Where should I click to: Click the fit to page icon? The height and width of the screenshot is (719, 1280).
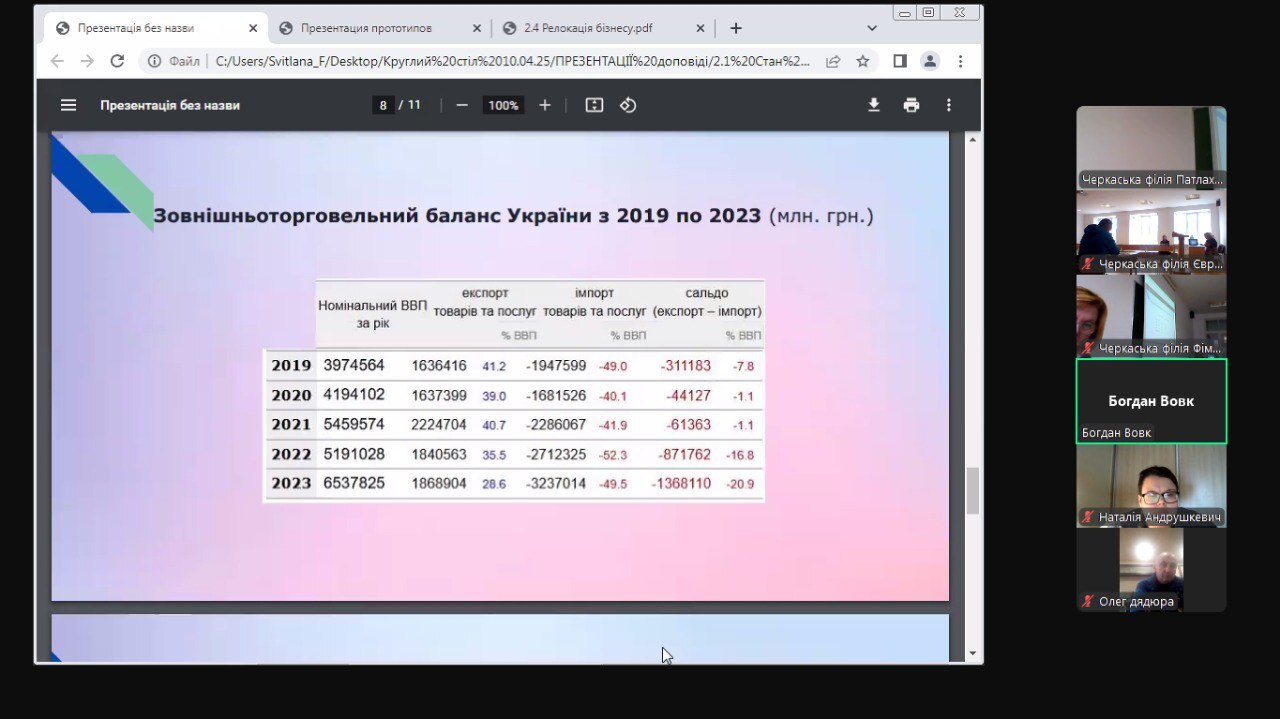(x=594, y=105)
